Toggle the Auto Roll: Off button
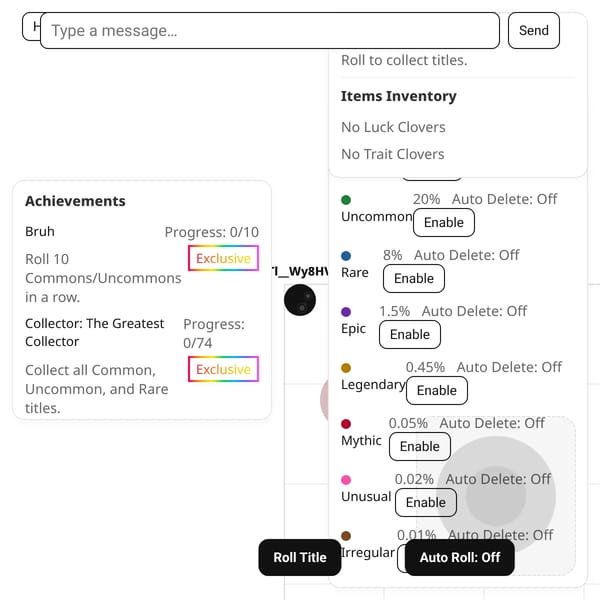 pos(460,557)
